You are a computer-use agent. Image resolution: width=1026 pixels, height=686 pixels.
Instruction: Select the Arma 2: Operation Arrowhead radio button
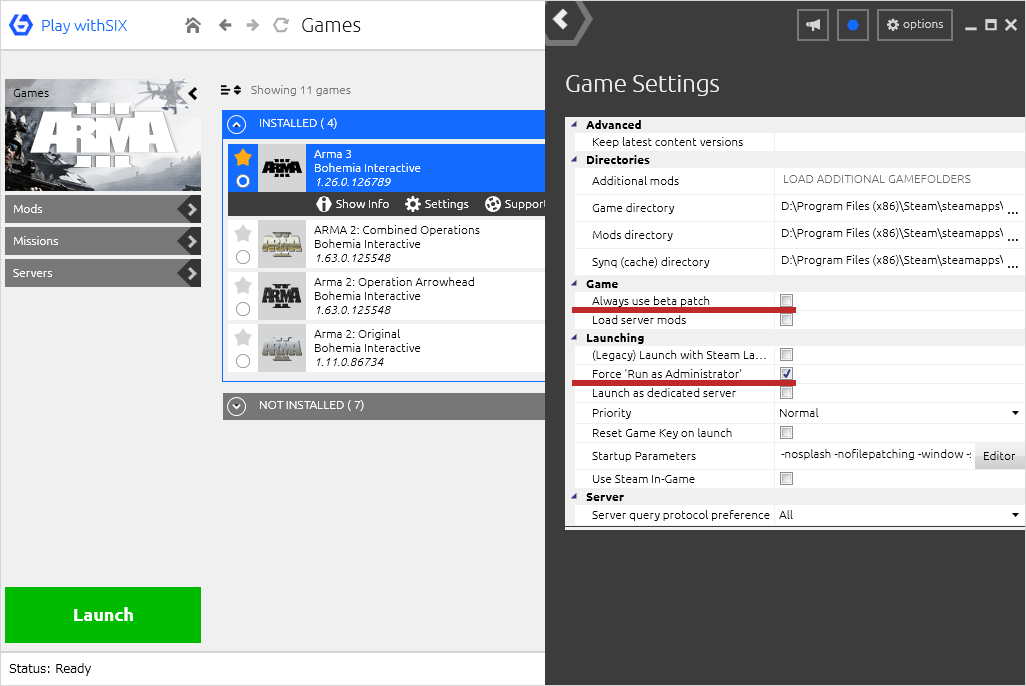coord(243,309)
